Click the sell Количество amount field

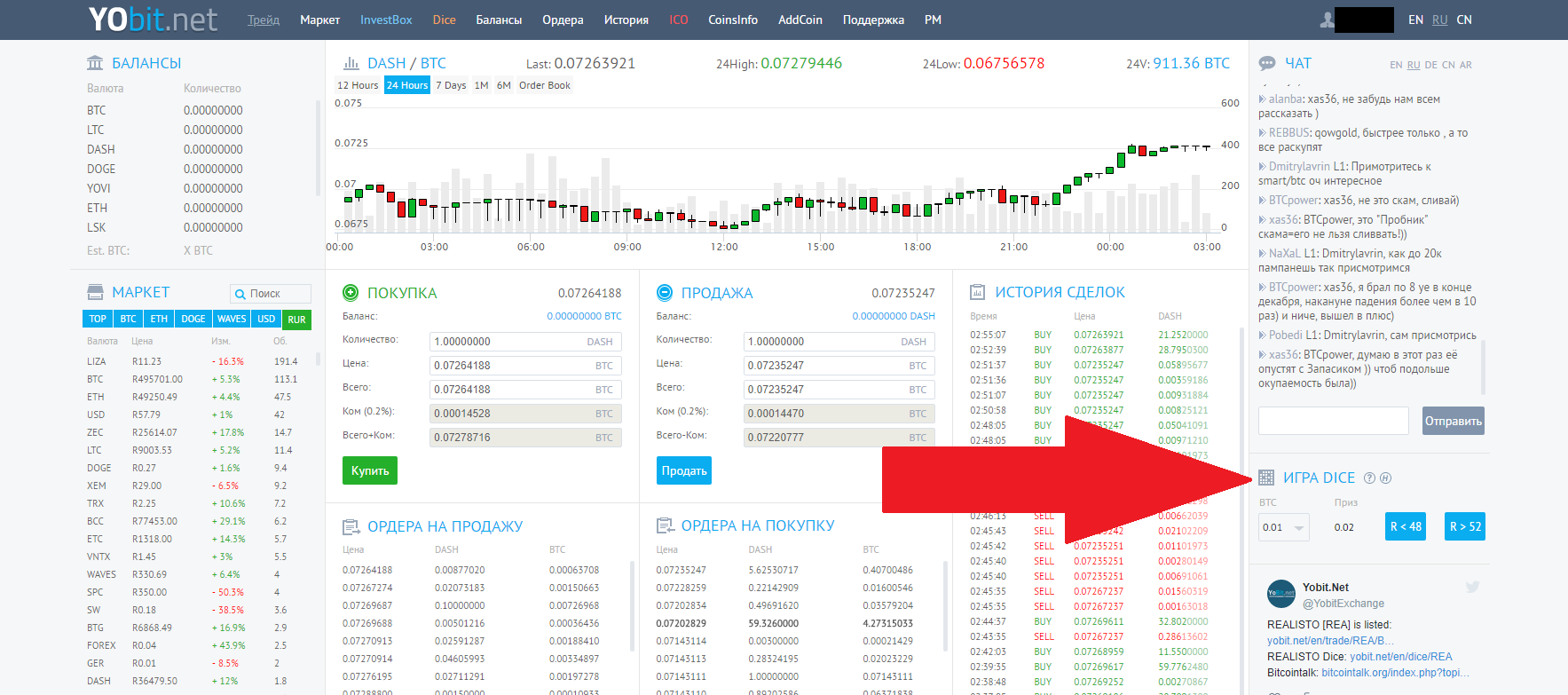(839, 342)
